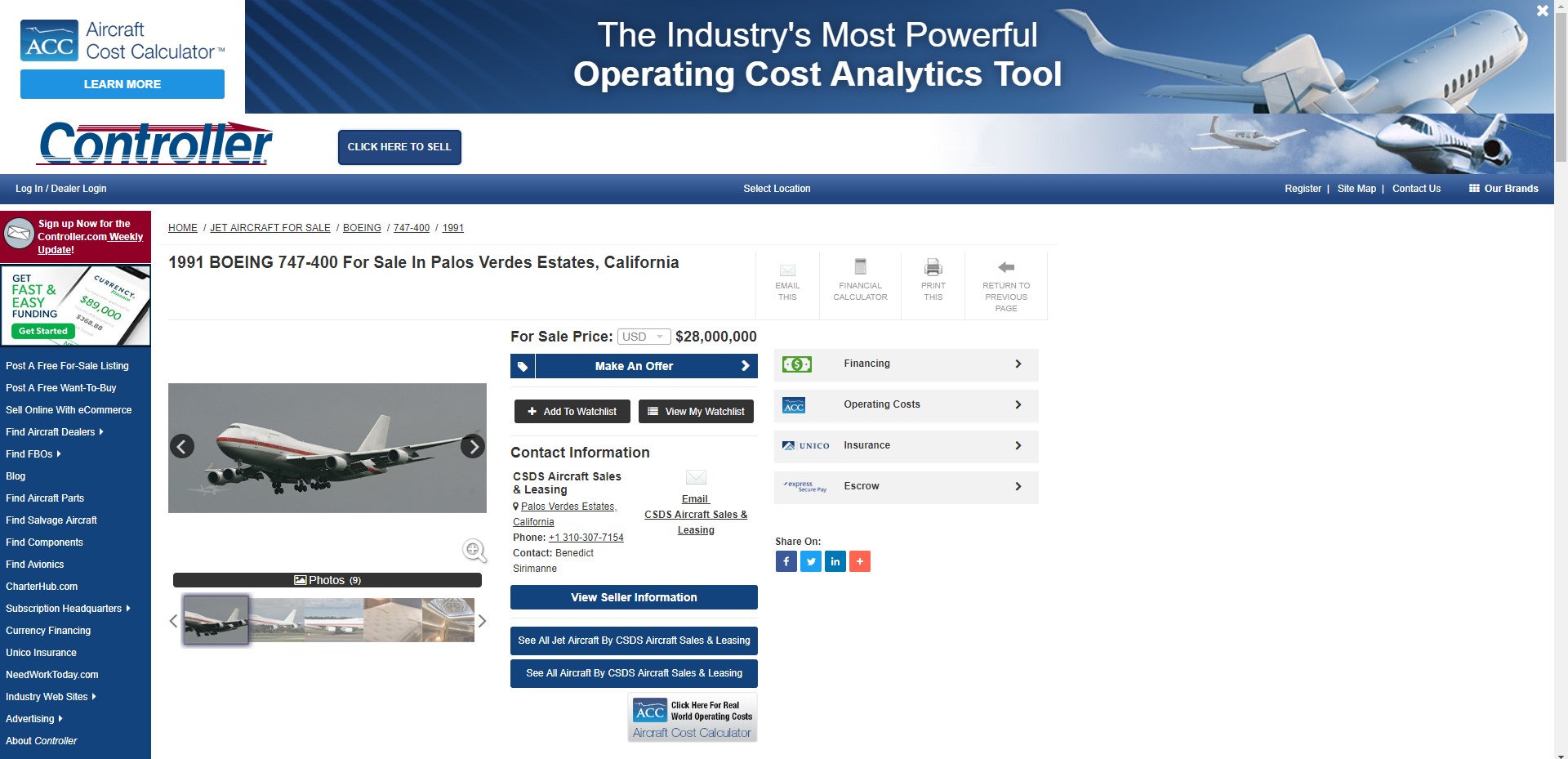Click View My Watchlist button
This screenshot has height=759, width=1568.
(x=696, y=412)
